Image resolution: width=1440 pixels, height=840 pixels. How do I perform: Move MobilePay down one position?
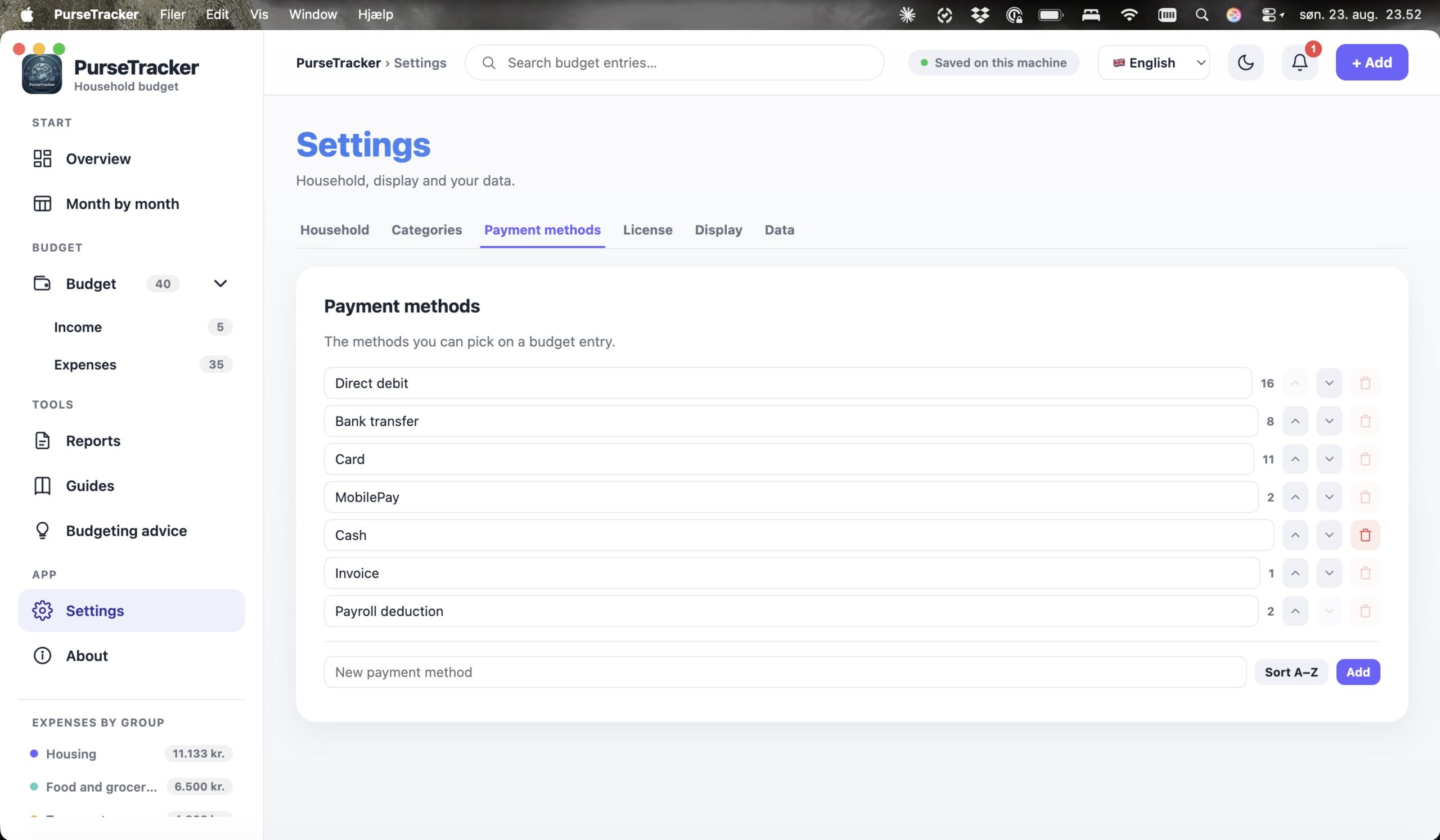1329,497
